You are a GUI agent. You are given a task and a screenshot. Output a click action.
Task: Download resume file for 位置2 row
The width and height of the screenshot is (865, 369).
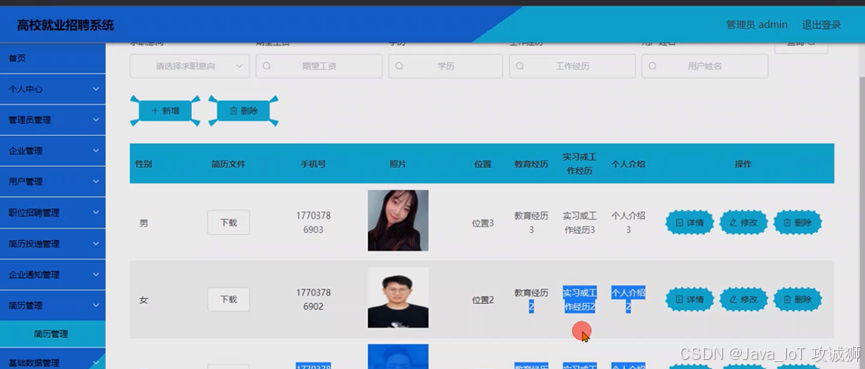[x=228, y=300]
